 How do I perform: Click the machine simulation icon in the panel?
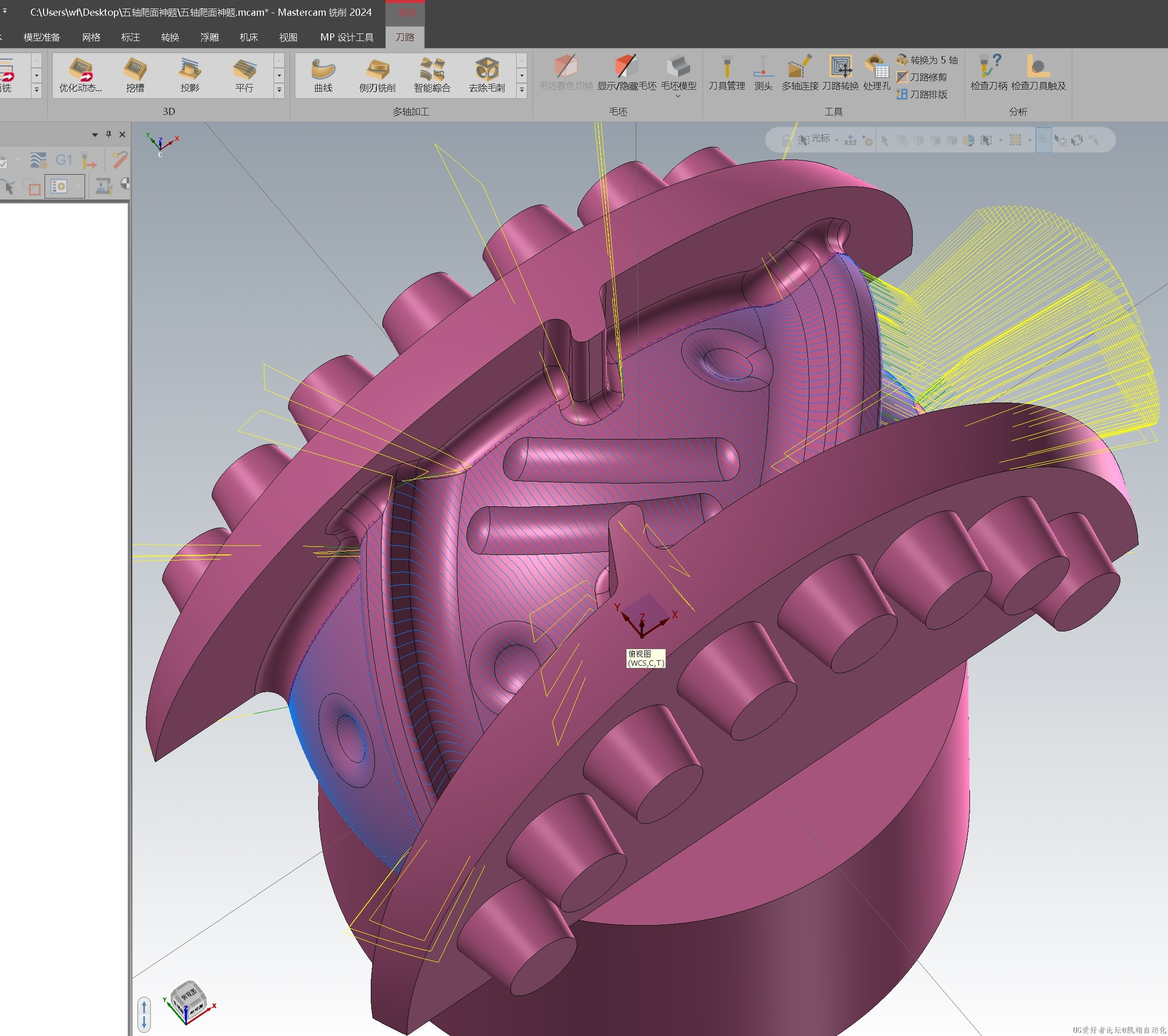[x=103, y=186]
